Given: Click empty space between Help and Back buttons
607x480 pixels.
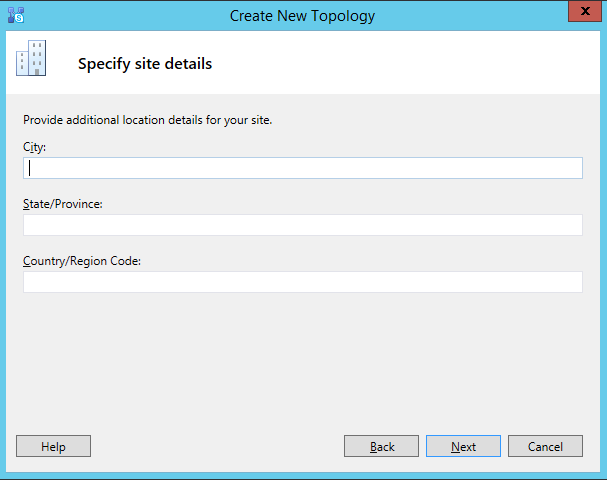Looking at the screenshot, I should click(217, 447).
